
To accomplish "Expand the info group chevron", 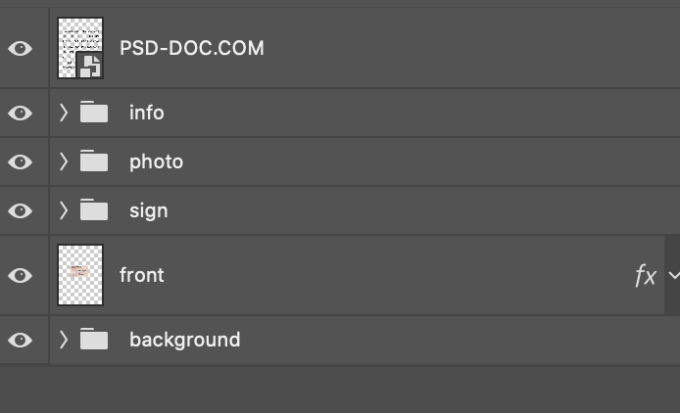I will [64, 113].
